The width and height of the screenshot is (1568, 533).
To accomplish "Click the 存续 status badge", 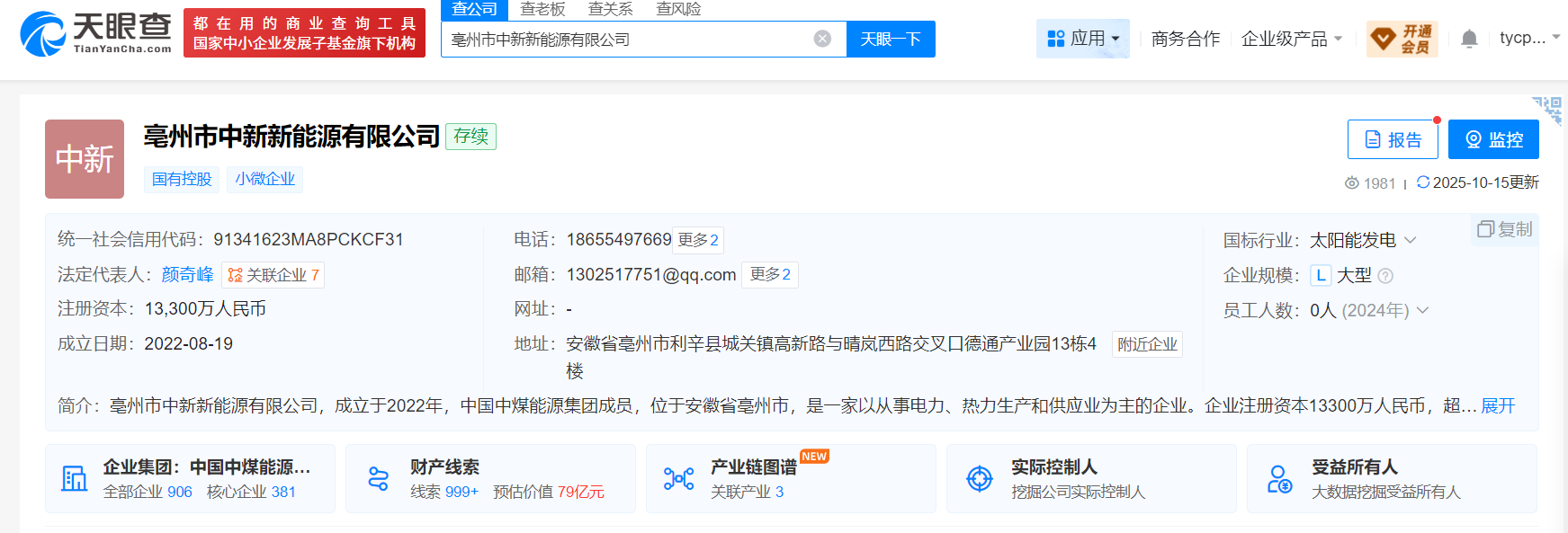I will (x=470, y=137).
